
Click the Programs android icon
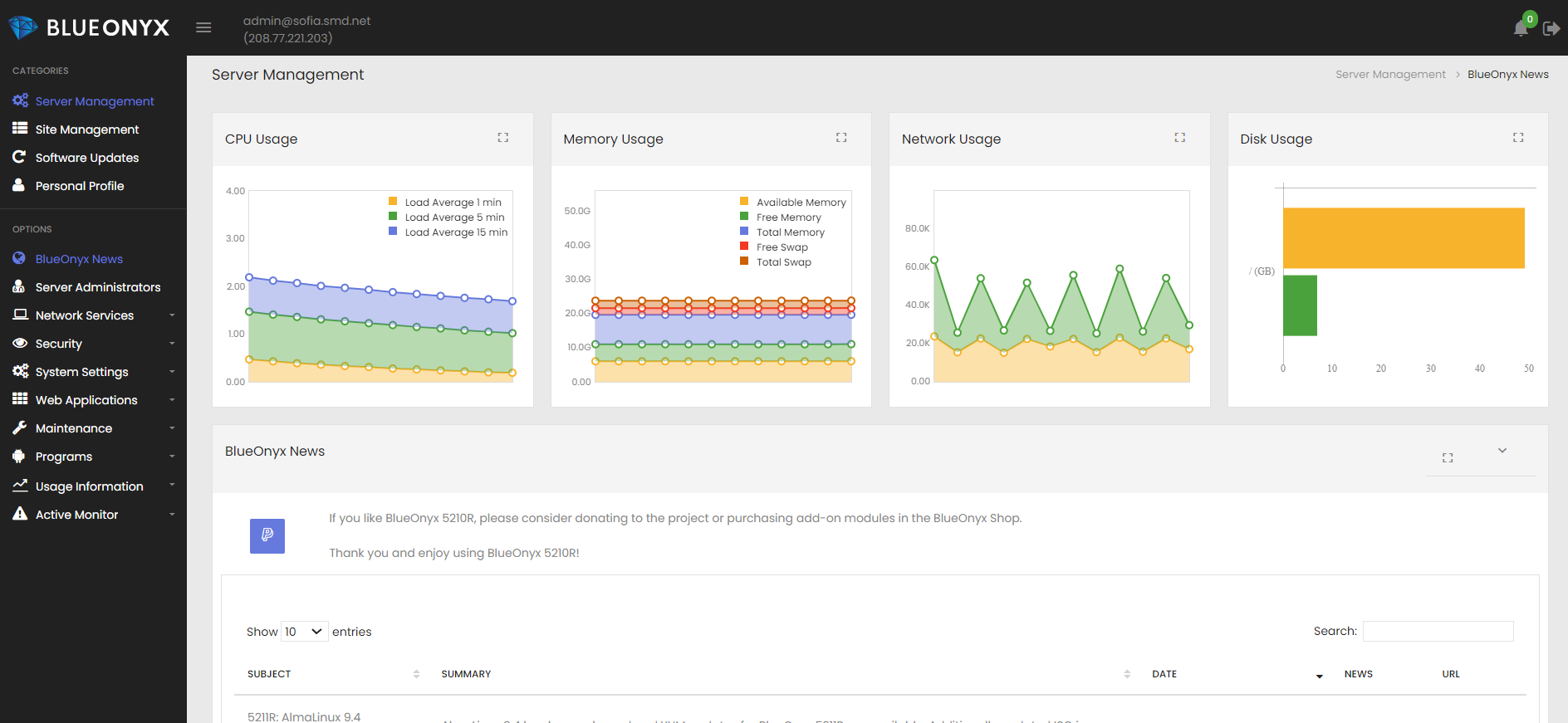pyautogui.click(x=19, y=456)
